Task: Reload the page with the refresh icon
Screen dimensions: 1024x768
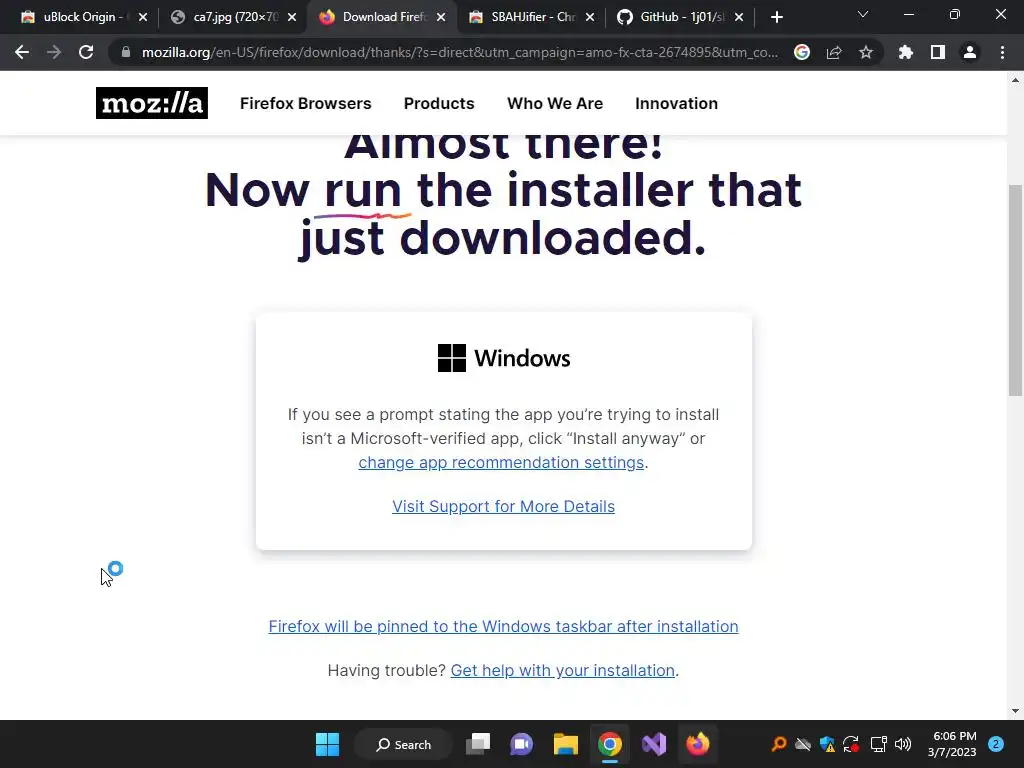Action: point(86,52)
